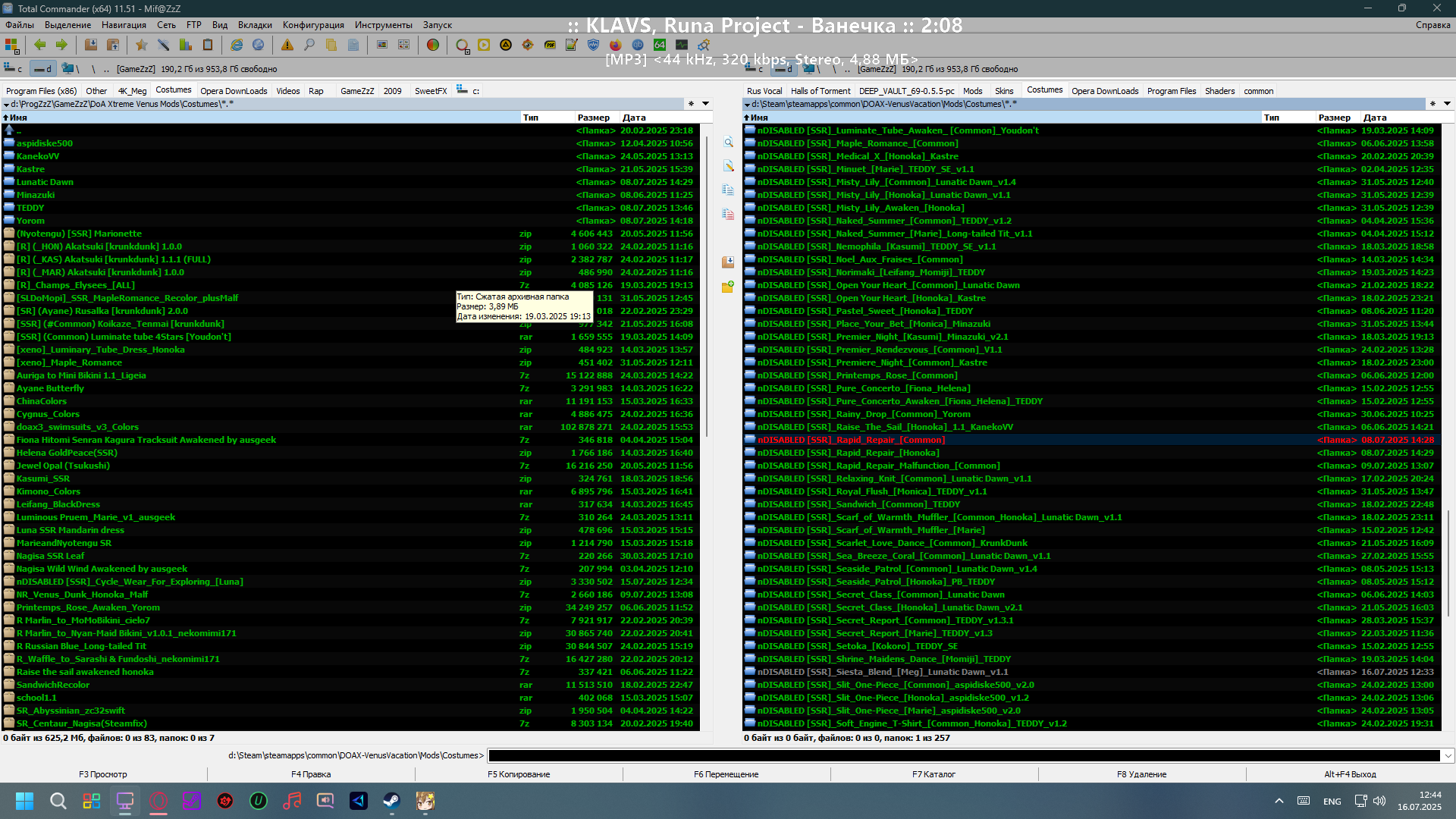This screenshot has height=819, width=1456.
Task: Open Windows taskbar search
Action: click(x=58, y=801)
